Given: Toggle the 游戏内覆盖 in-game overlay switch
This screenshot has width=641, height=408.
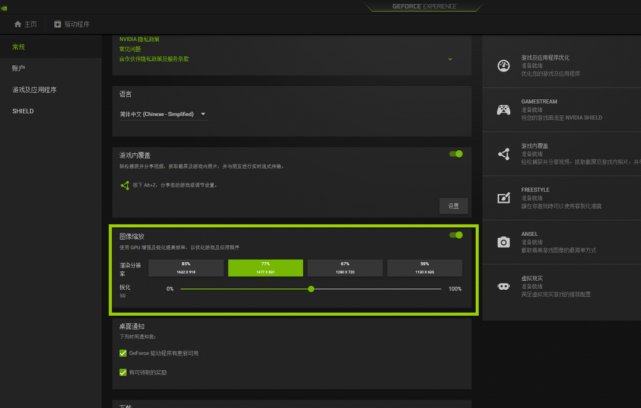Looking at the screenshot, I should (456, 154).
